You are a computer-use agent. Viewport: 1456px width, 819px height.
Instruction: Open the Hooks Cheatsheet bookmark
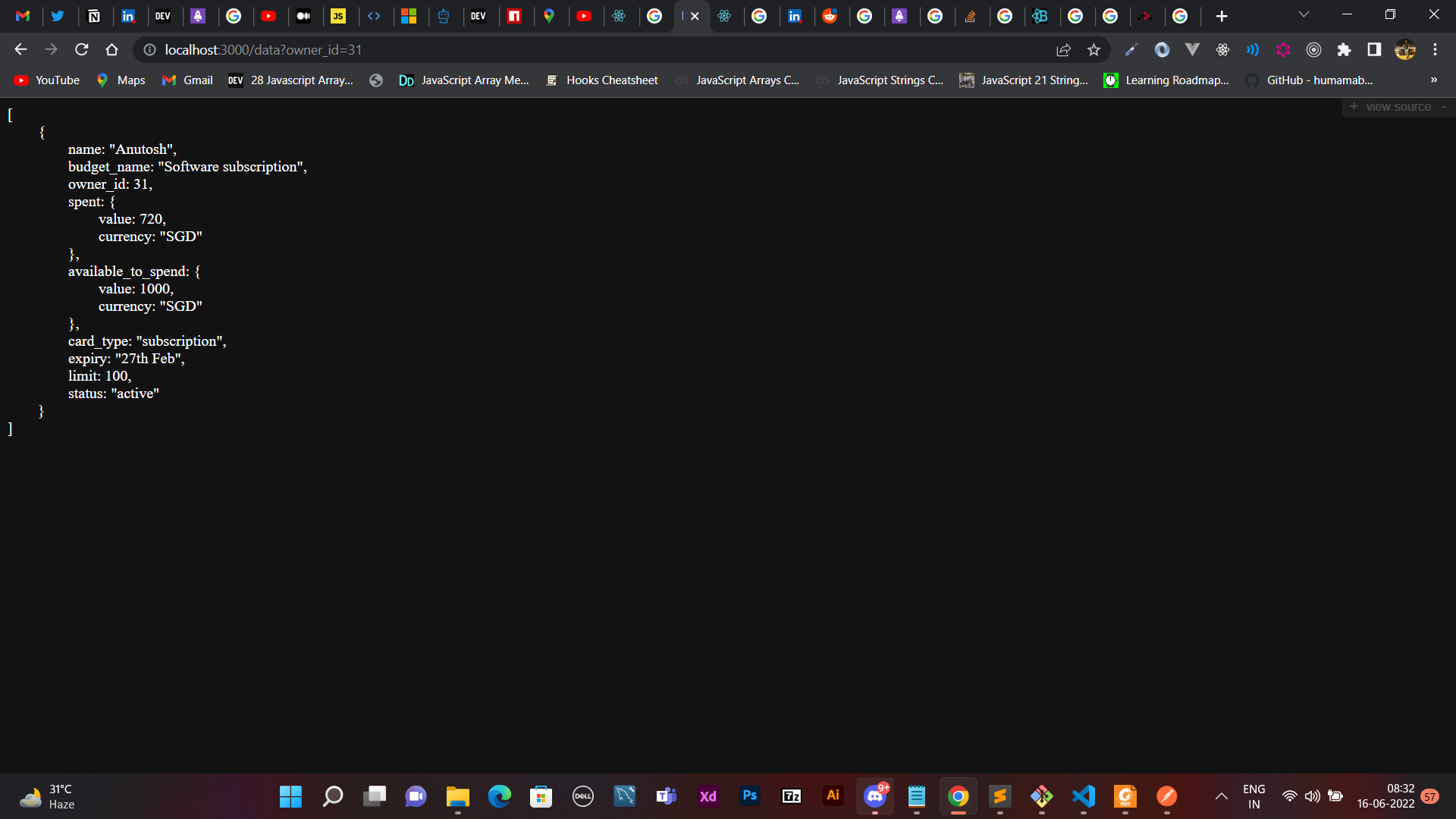pos(611,80)
